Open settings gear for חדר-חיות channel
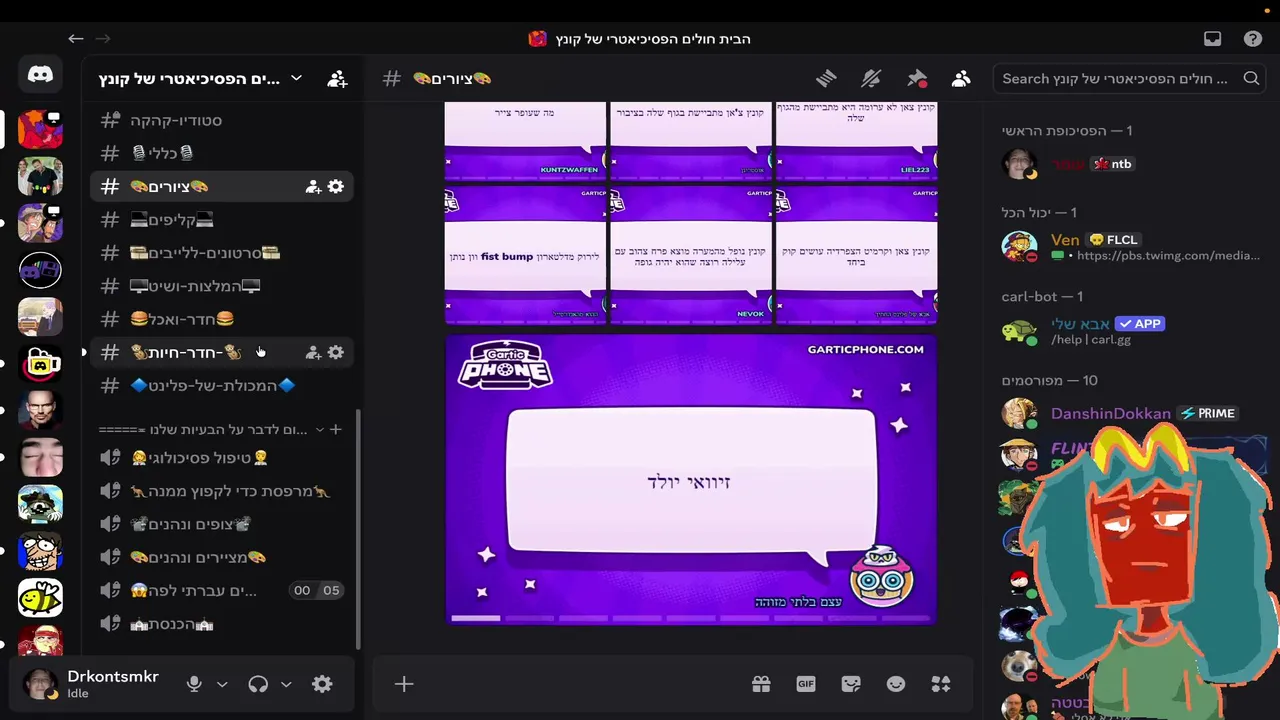This screenshot has width=1280, height=720. (x=336, y=352)
